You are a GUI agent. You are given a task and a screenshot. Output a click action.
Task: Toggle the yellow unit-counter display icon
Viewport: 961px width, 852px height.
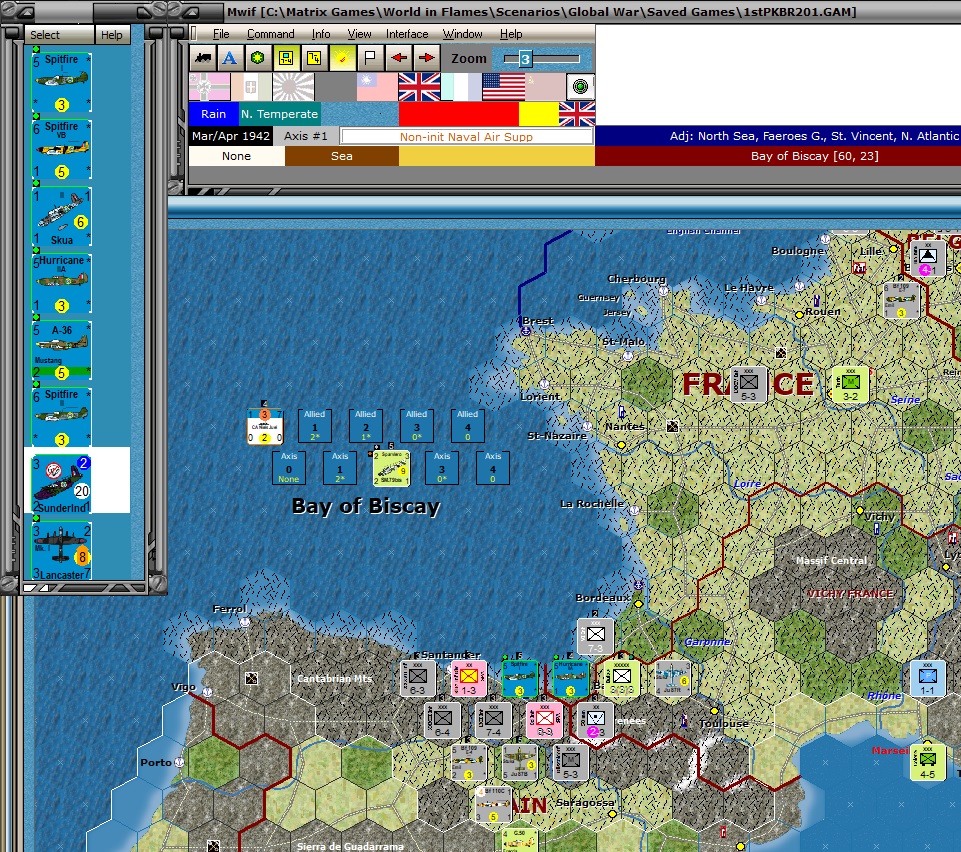(286, 58)
